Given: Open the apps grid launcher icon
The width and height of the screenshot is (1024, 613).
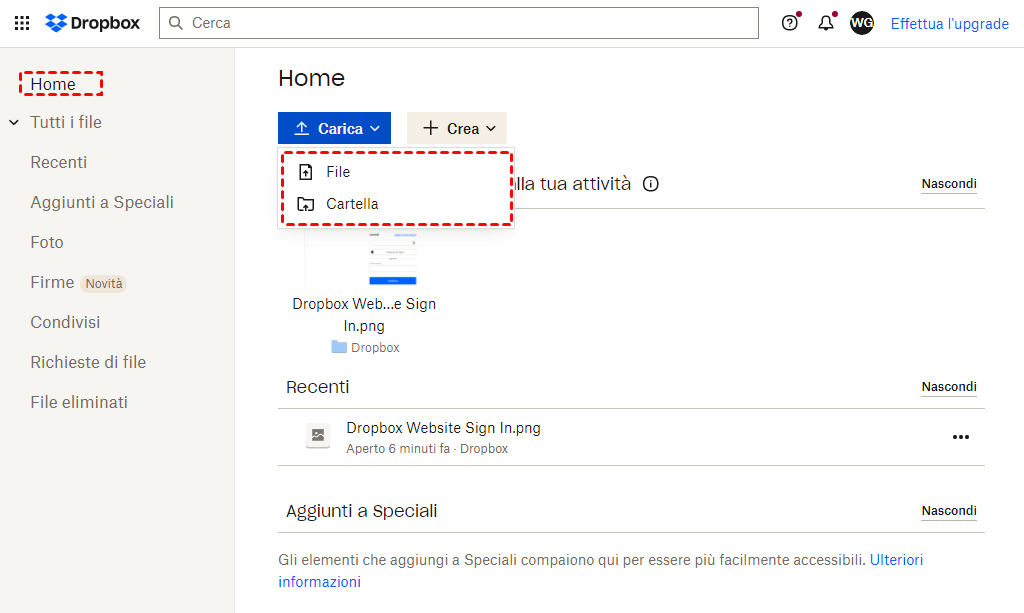Looking at the screenshot, I should (22, 23).
